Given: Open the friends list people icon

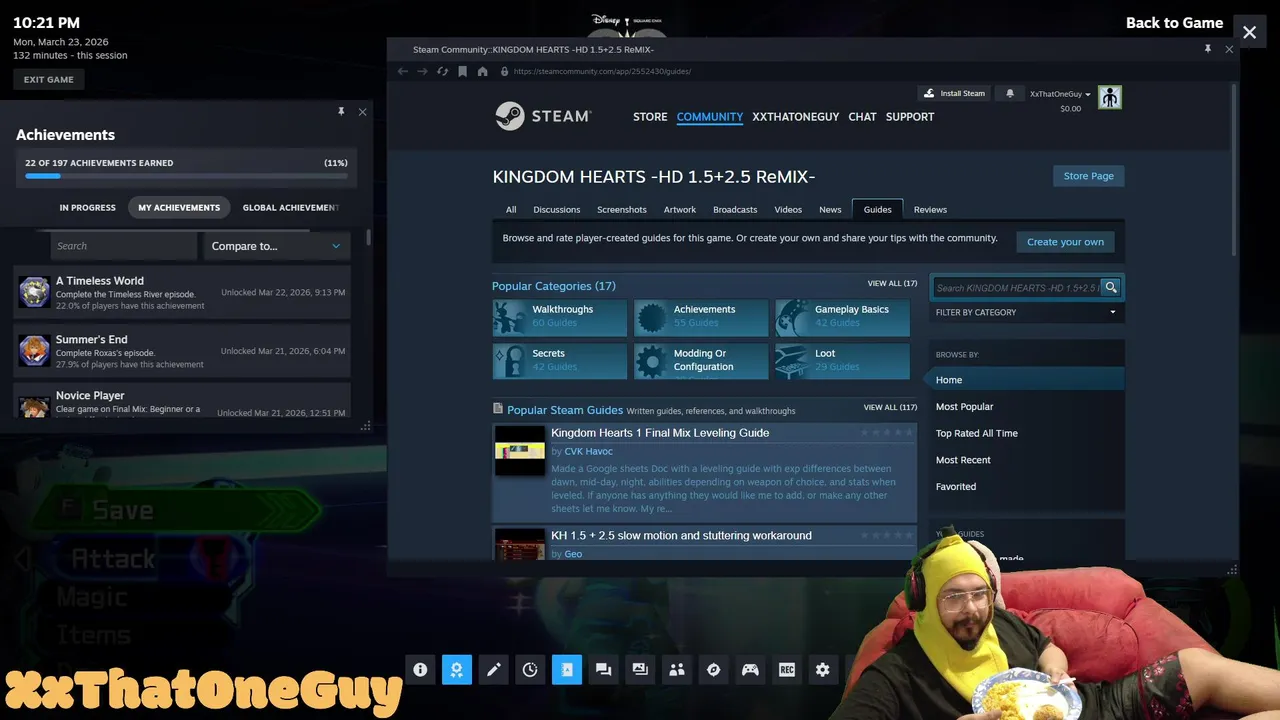Looking at the screenshot, I should pos(677,670).
